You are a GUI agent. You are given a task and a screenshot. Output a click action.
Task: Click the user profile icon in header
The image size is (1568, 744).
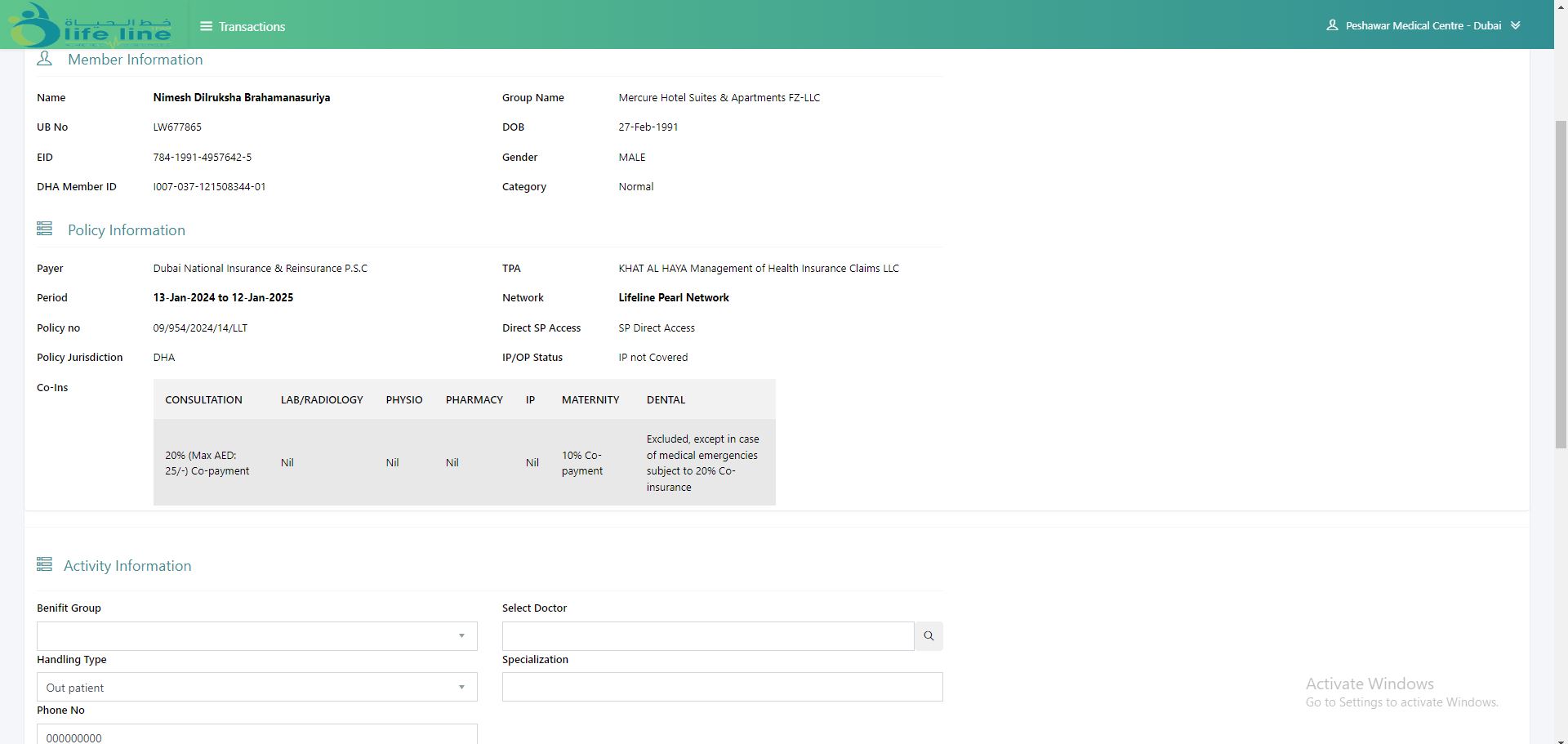(1332, 25)
